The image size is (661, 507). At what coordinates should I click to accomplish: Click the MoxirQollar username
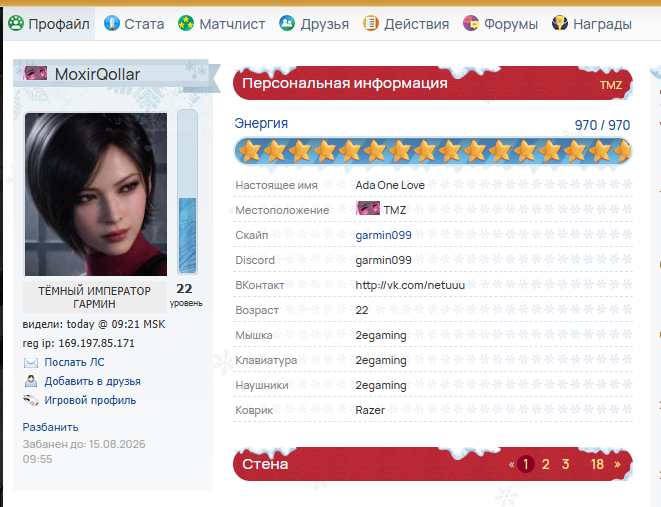[x=97, y=74]
